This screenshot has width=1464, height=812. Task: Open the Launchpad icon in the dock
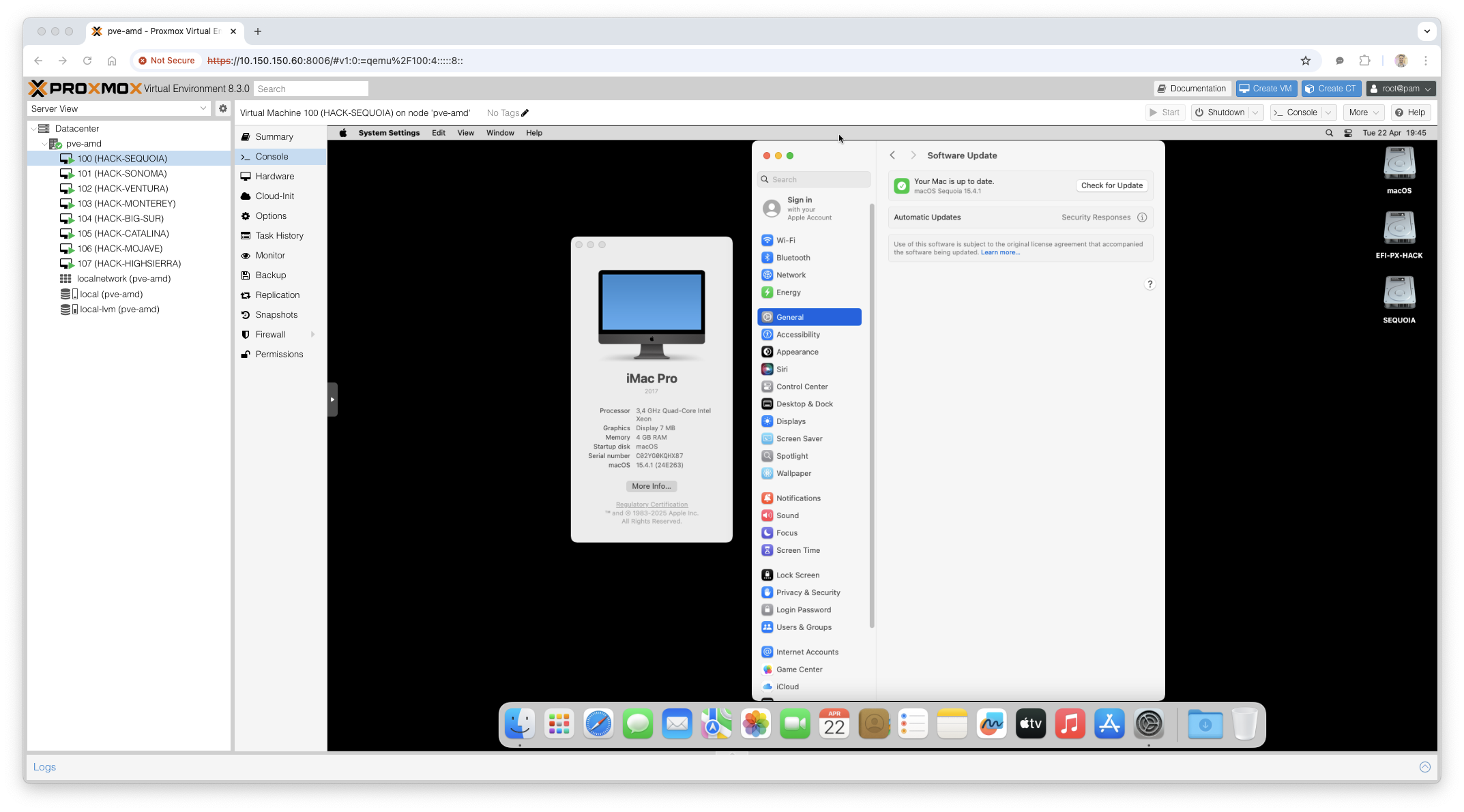click(x=559, y=724)
